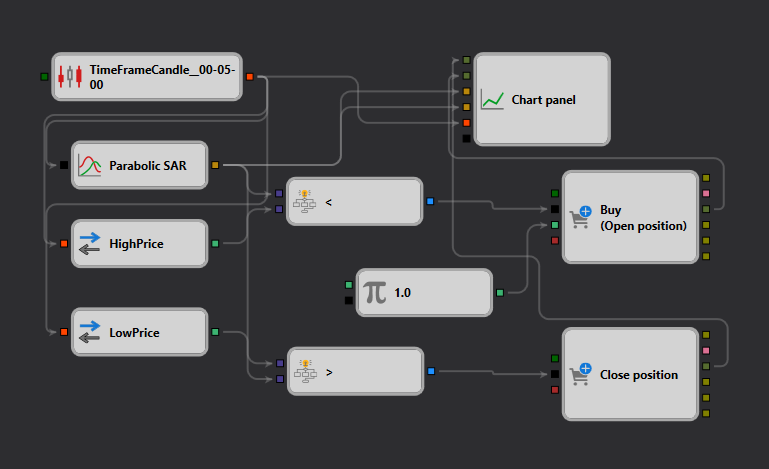769x469 pixels.
Task: Click the LowPrice arrows icon
Action: point(89,332)
